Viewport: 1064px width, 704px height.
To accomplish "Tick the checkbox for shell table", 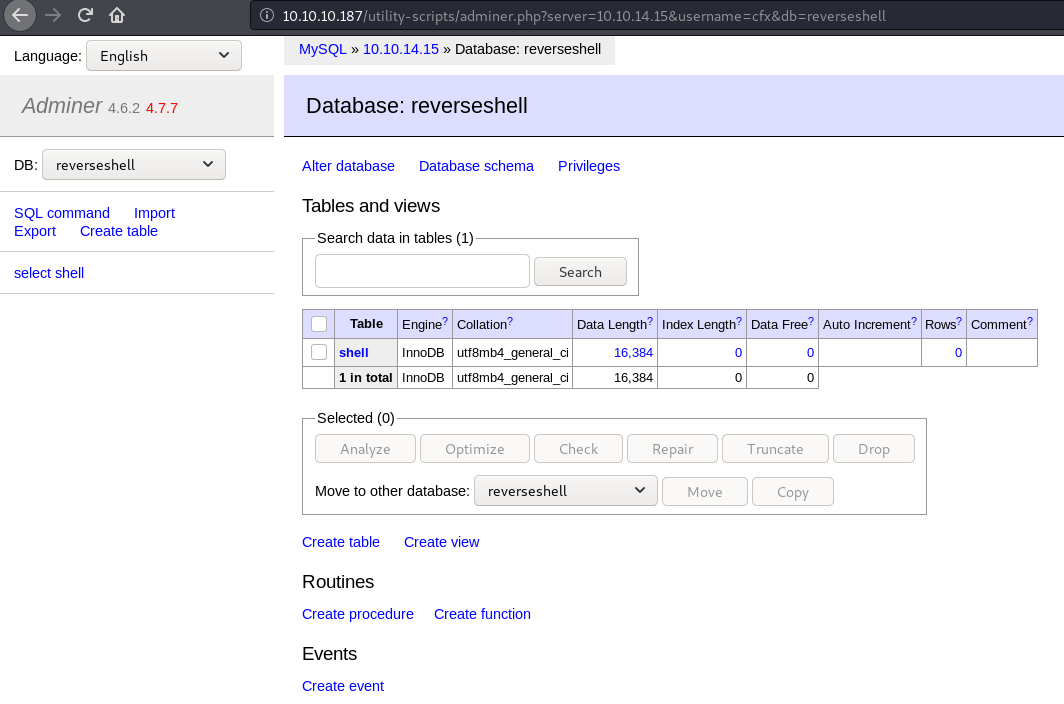I will point(319,352).
